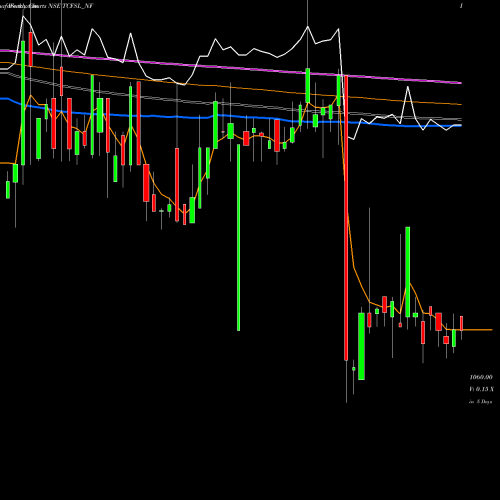Image resolution: width=500 pixels, height=500 pixels.
Task: Click the NSE TCFSL_NF chart title
Action: click(71, 6)
